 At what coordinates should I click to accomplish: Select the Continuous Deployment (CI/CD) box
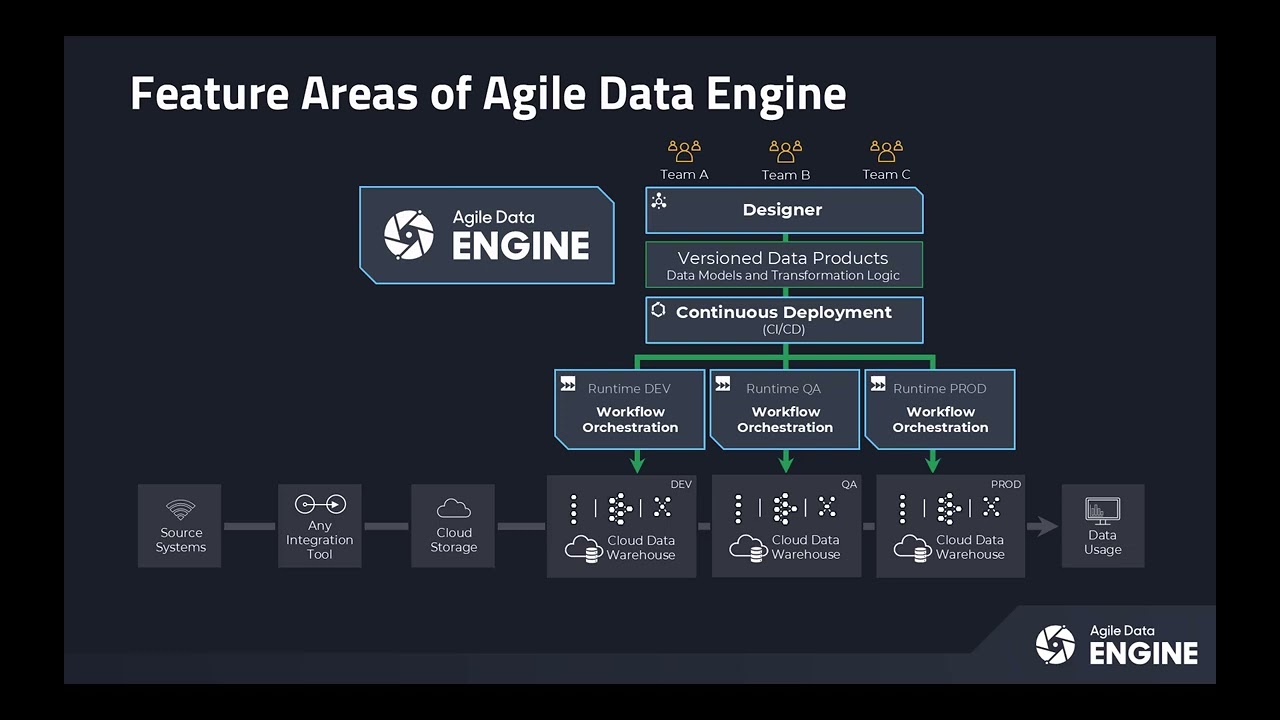tap(784, 320)
